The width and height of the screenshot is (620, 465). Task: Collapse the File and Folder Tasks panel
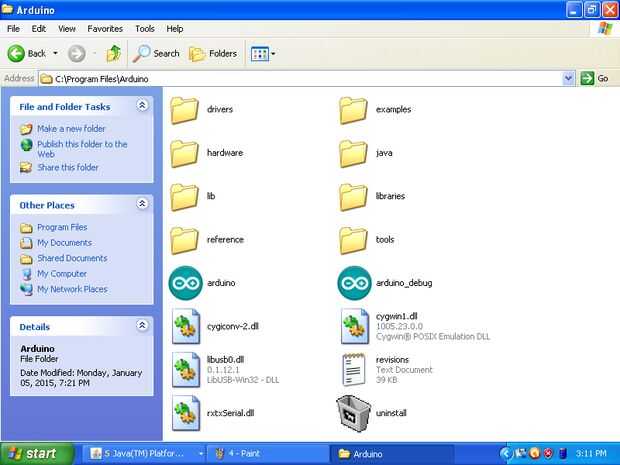pos(142,105)
